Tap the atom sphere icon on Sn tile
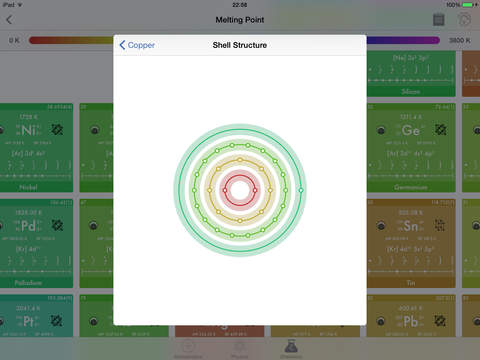480x360 pixels. [x=381, y=226]
